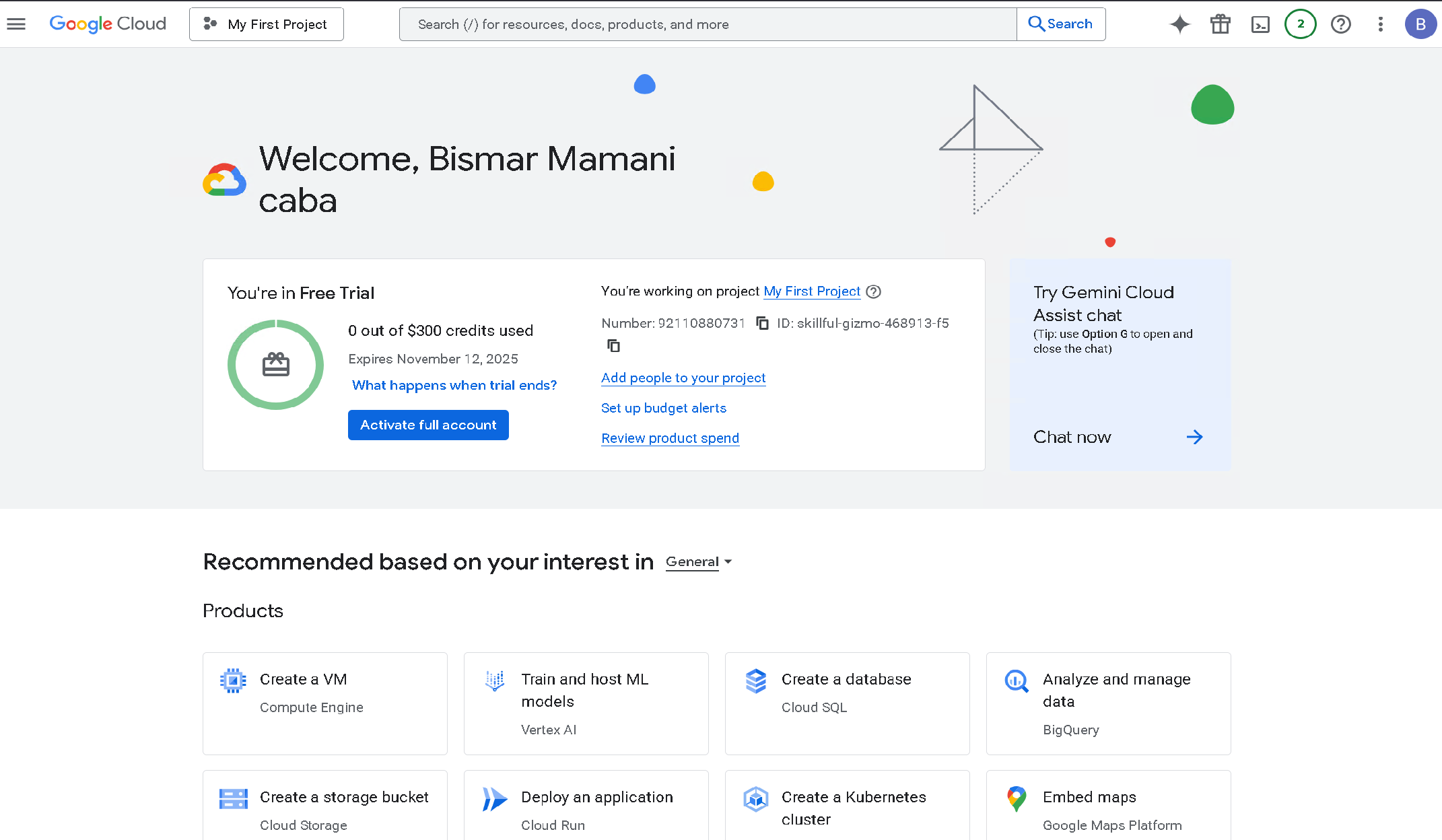Click the project help circle icon
The height and width of the screenshot is (840, 1442).
coord(874,291)
